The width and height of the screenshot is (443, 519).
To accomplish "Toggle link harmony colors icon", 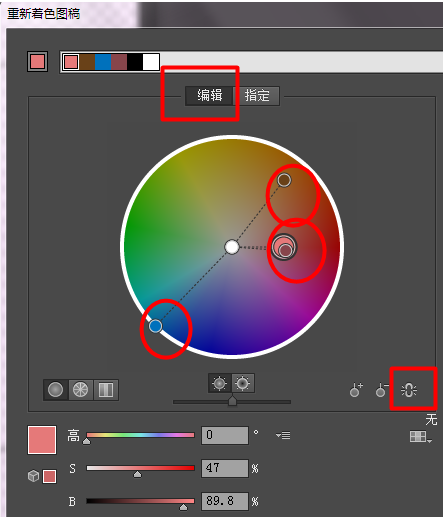I will (409, 390).
